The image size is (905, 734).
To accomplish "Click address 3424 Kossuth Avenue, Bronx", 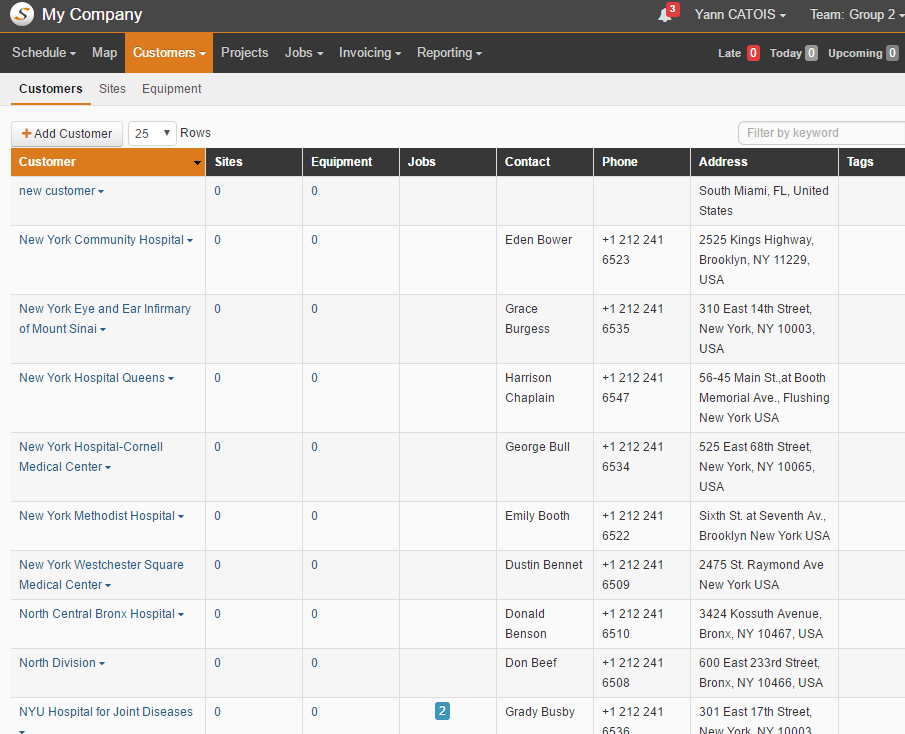I will pos(761,624).
